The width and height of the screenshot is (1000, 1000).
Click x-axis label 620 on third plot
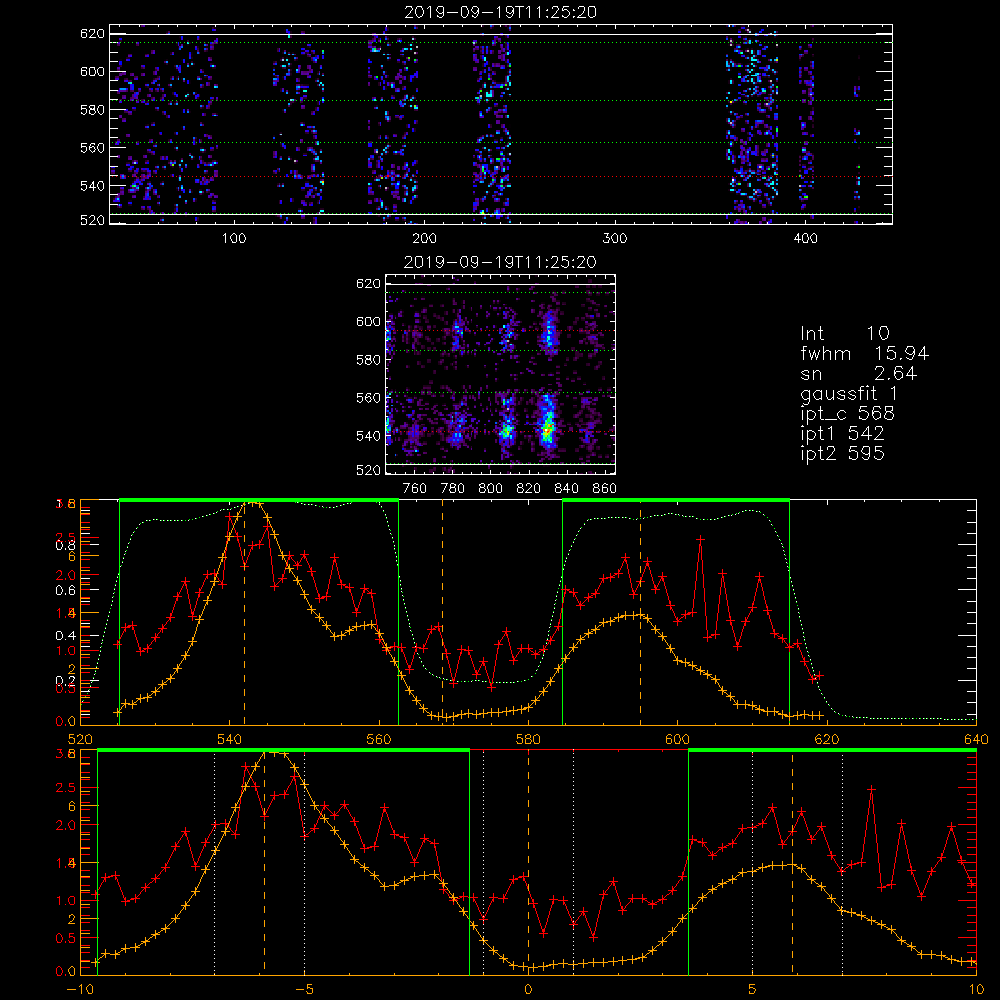(827, 739)
